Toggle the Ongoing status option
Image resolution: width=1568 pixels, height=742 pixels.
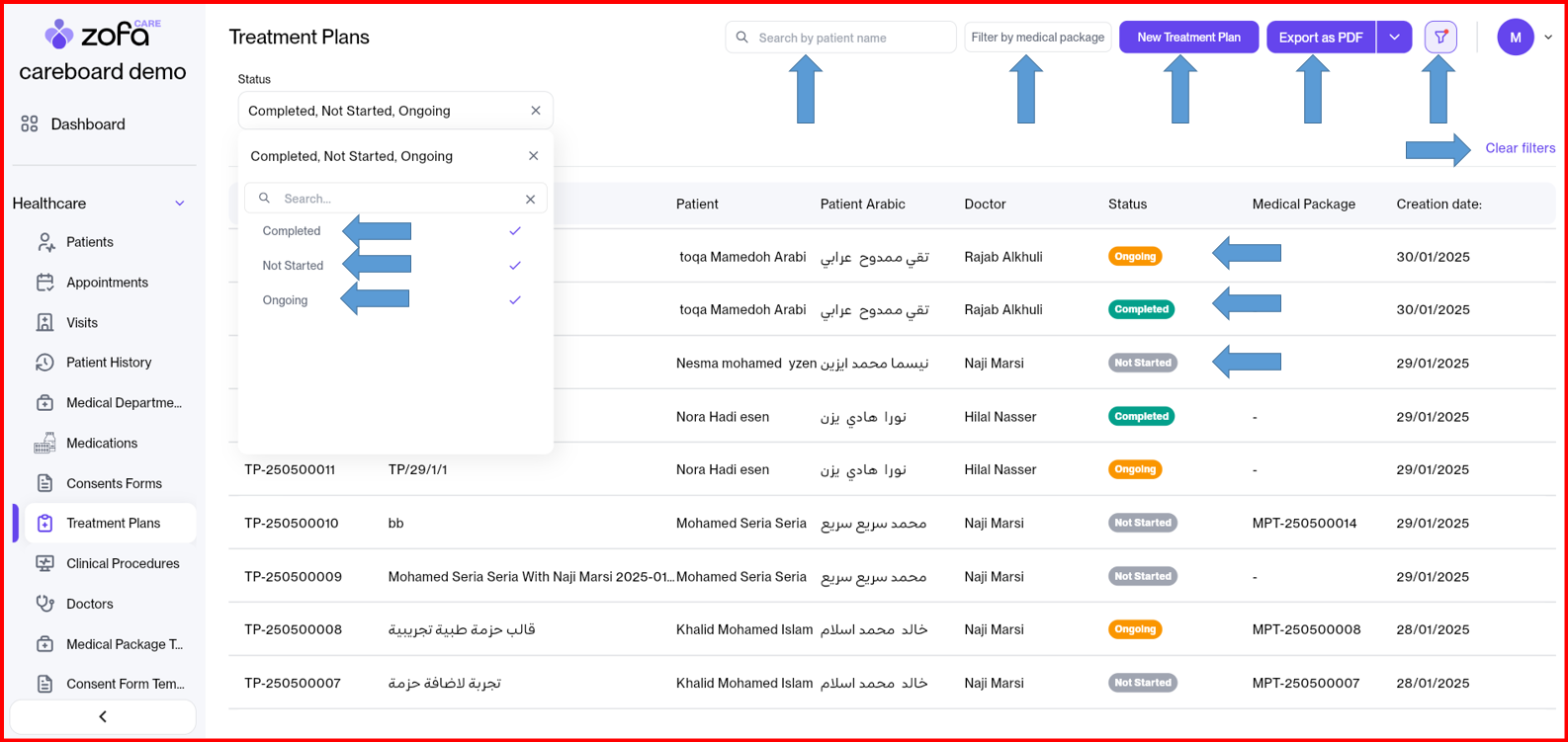pos(285,300)
